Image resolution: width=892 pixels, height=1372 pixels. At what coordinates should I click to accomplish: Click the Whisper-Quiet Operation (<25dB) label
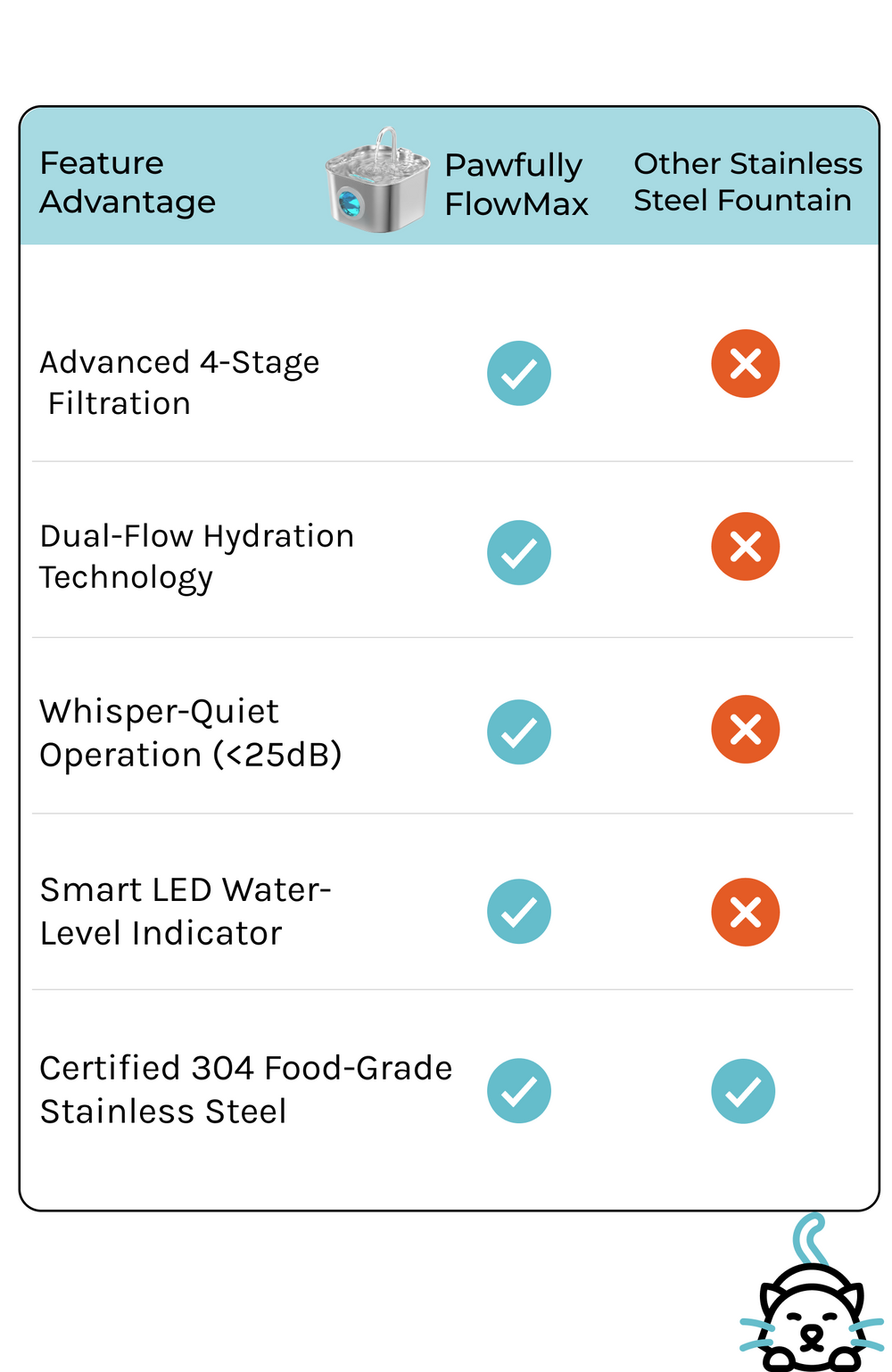click(x=190, y=733)
